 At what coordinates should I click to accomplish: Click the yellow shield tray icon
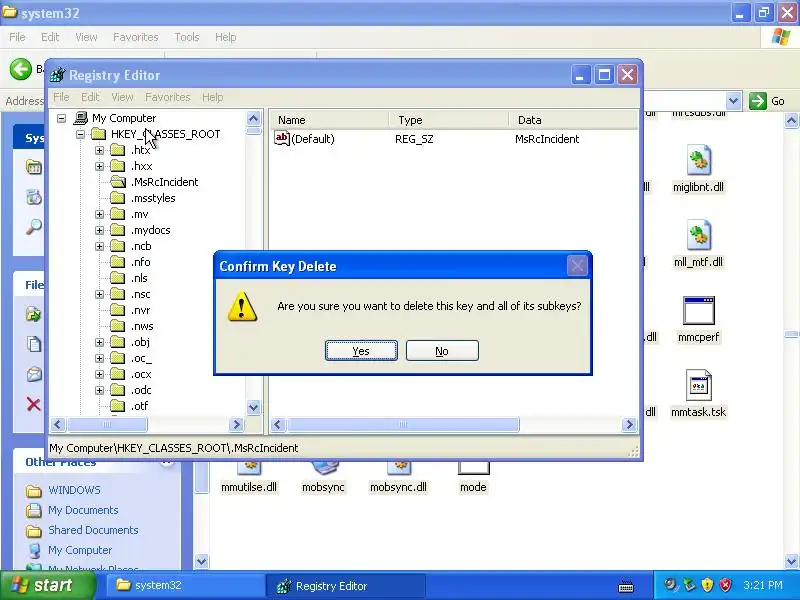(x=707, y=585)
